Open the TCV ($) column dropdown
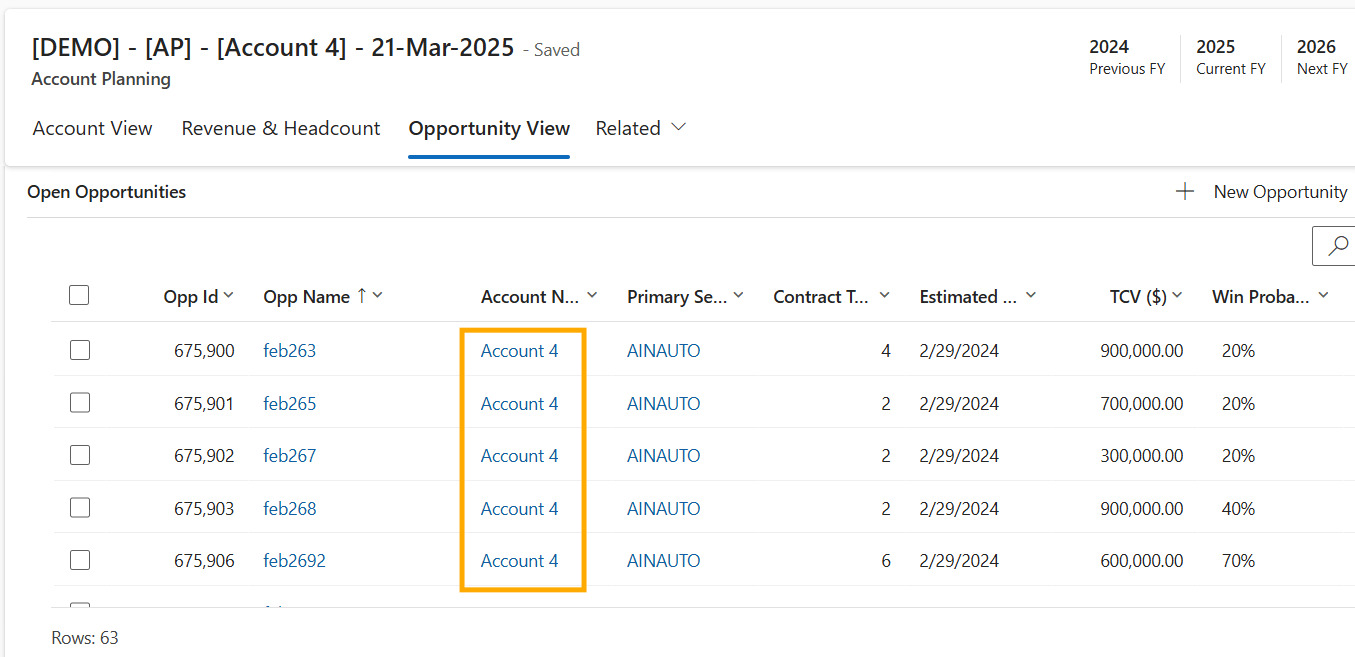The image size is (1355, 657). pyautogui.click(x=1177, y=296)
